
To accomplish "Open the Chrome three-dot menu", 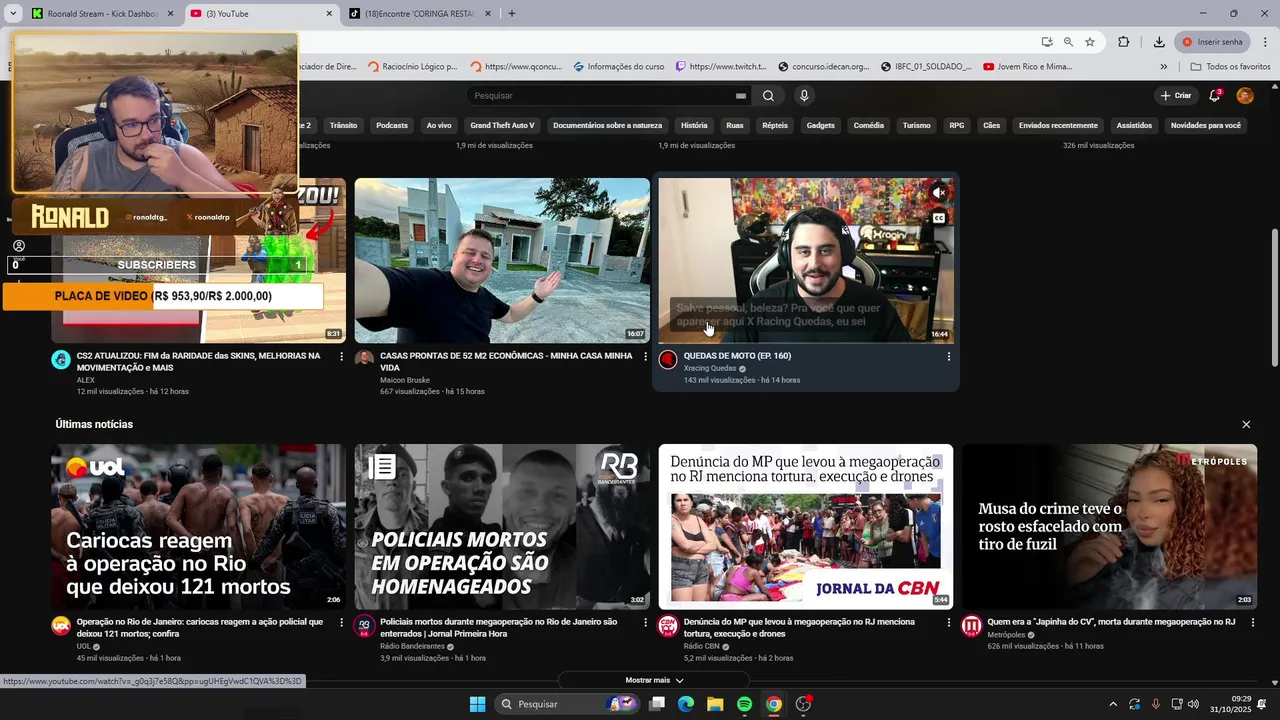I will point(1266,42).
